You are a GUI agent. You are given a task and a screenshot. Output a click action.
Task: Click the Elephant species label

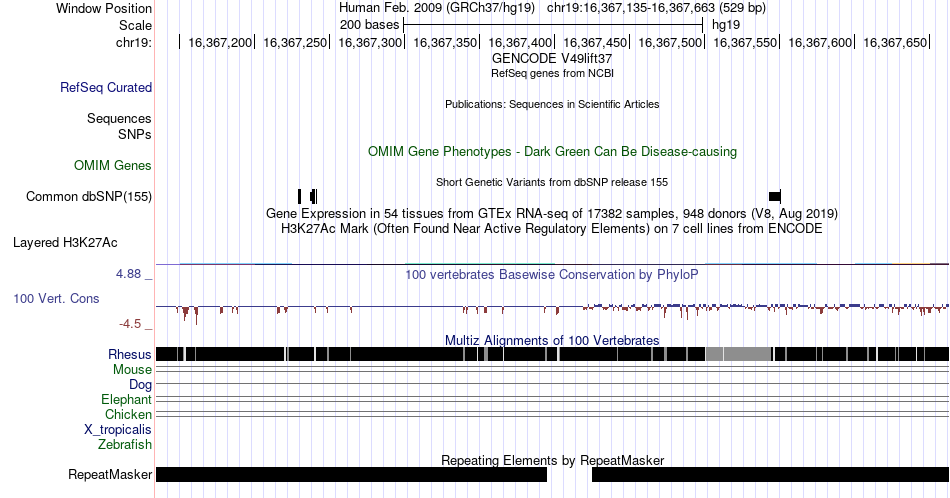pyautogui.click(x=126, y=399)
